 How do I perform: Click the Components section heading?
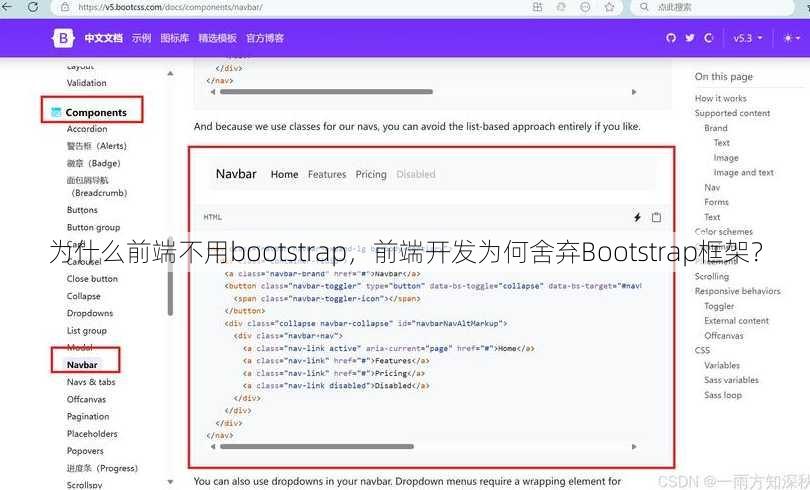(96, 113)
